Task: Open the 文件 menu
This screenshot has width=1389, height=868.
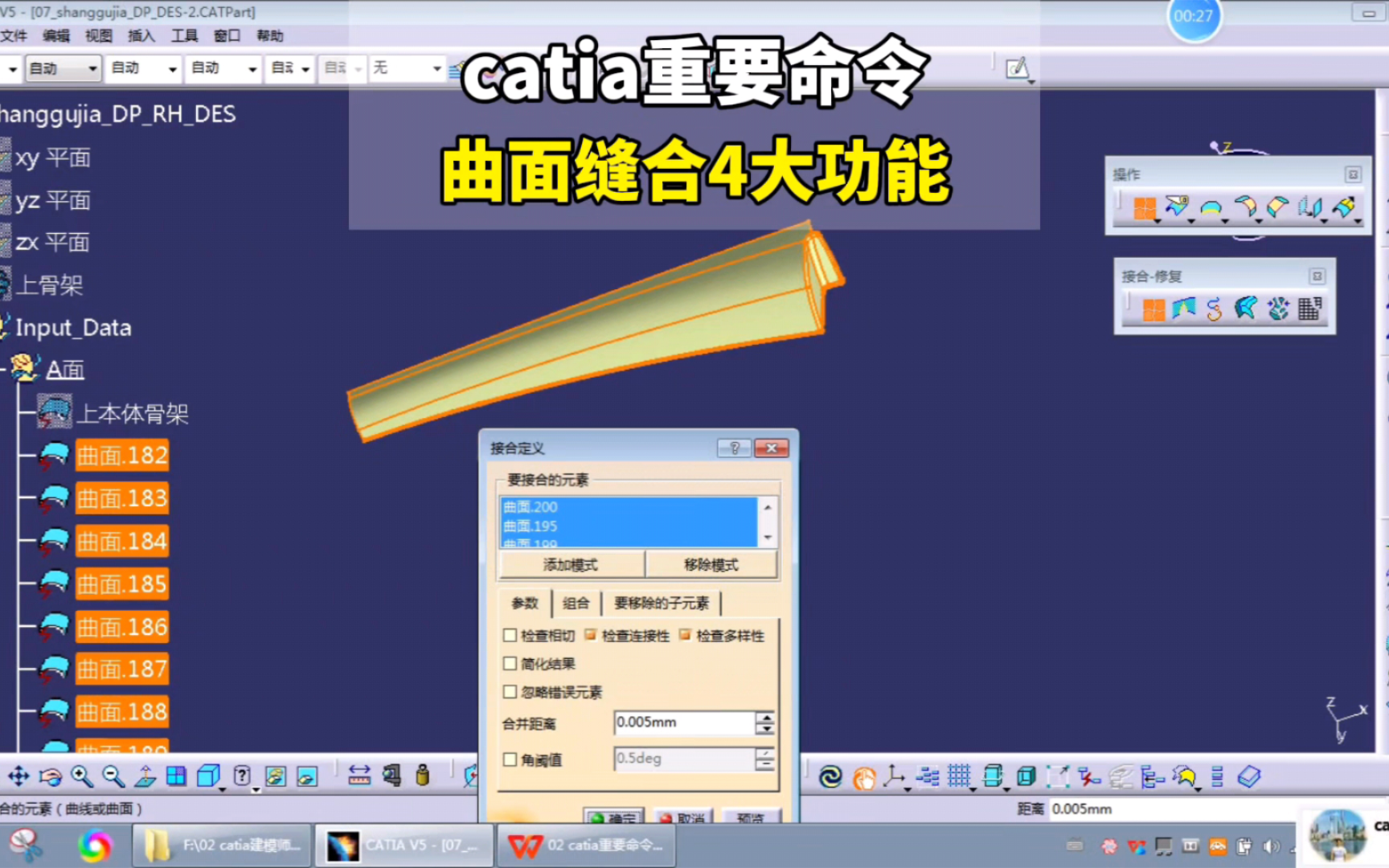Action: [14, 35]
